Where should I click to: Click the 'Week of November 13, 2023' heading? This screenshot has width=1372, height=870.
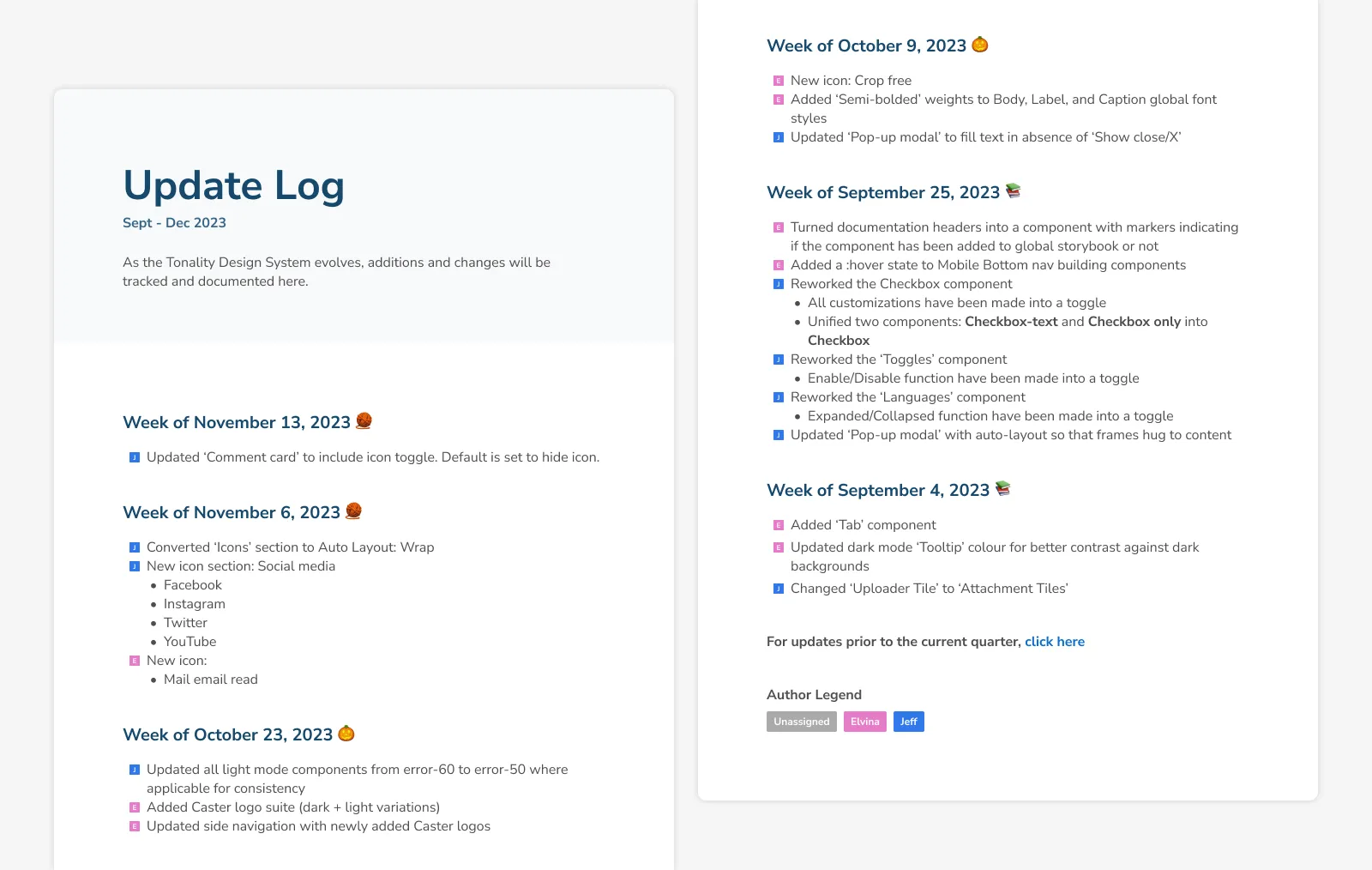click(238, 422)
